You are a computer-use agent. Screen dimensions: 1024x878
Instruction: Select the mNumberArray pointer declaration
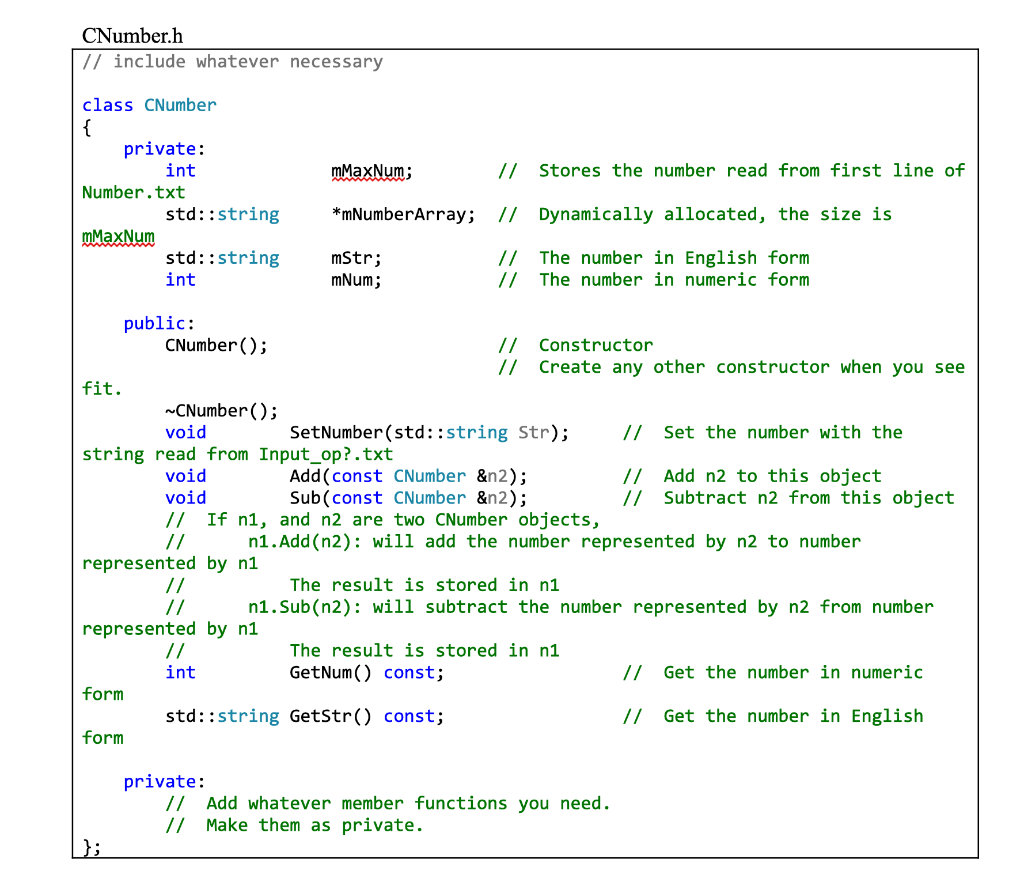(402, 213)
